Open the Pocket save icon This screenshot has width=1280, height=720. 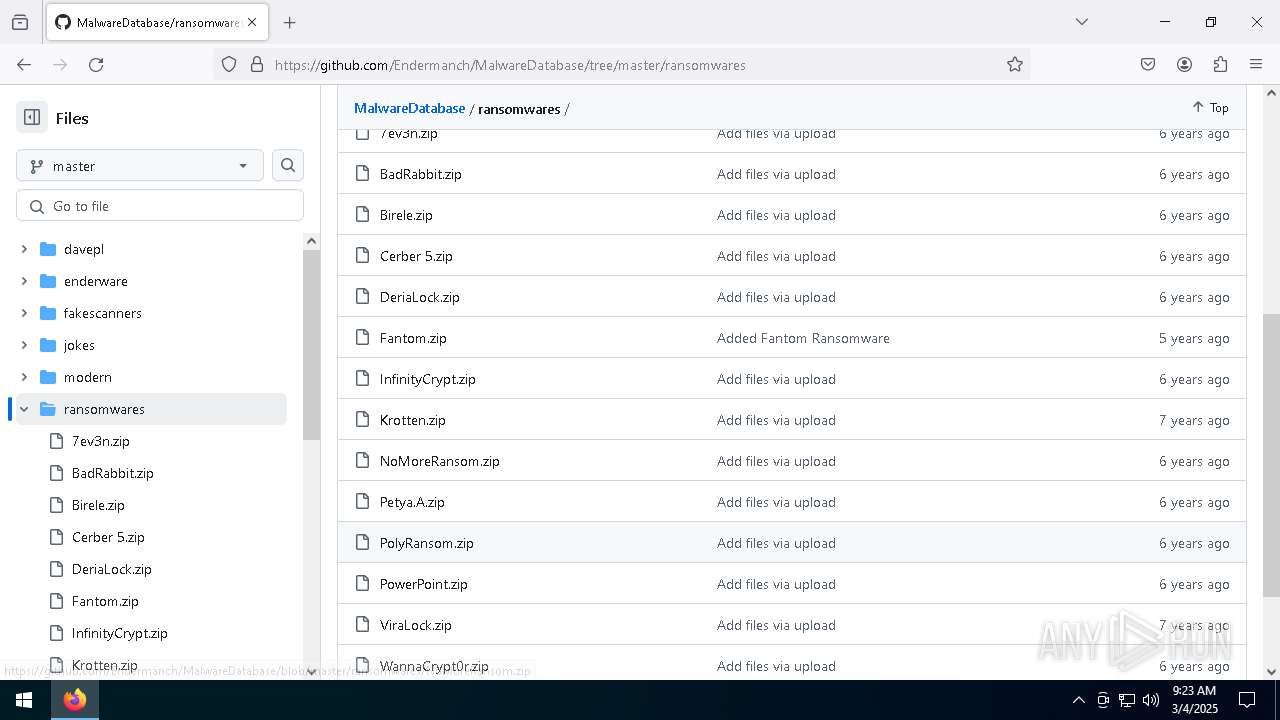click(x=1148, y=64)
